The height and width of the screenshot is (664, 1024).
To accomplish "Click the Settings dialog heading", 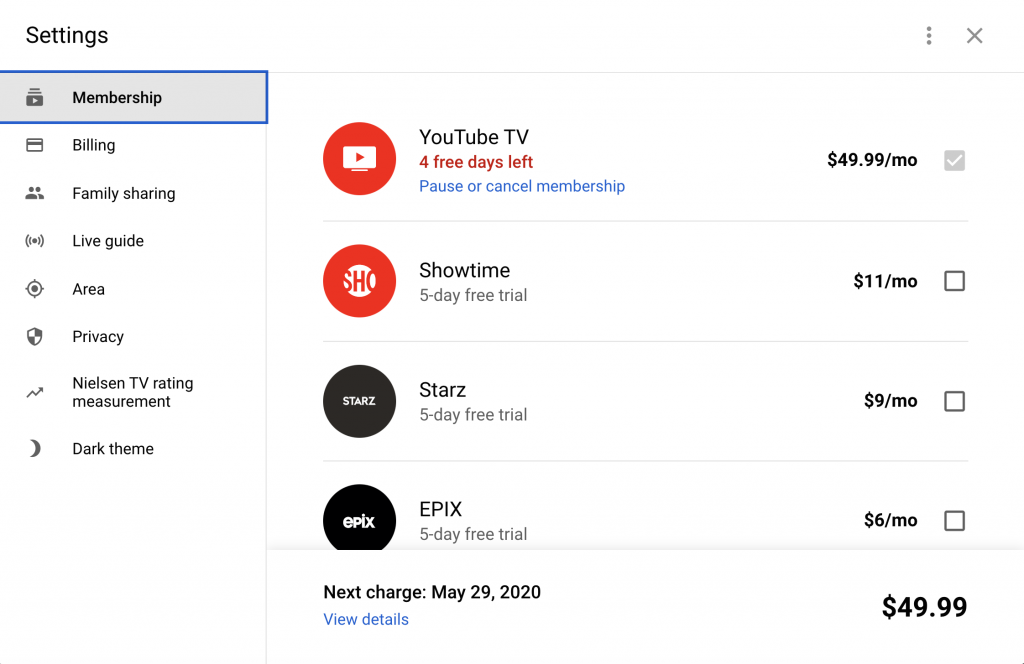I will pyautogui.click(x=67, y=35).
